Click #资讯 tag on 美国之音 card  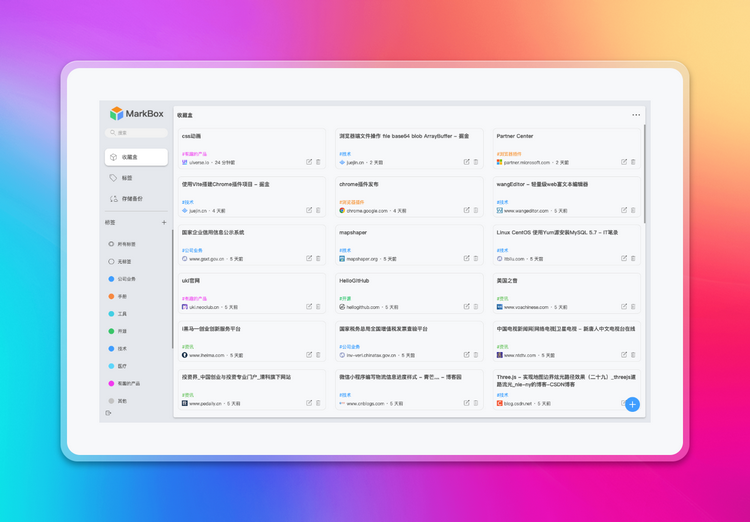click(502, 299)
